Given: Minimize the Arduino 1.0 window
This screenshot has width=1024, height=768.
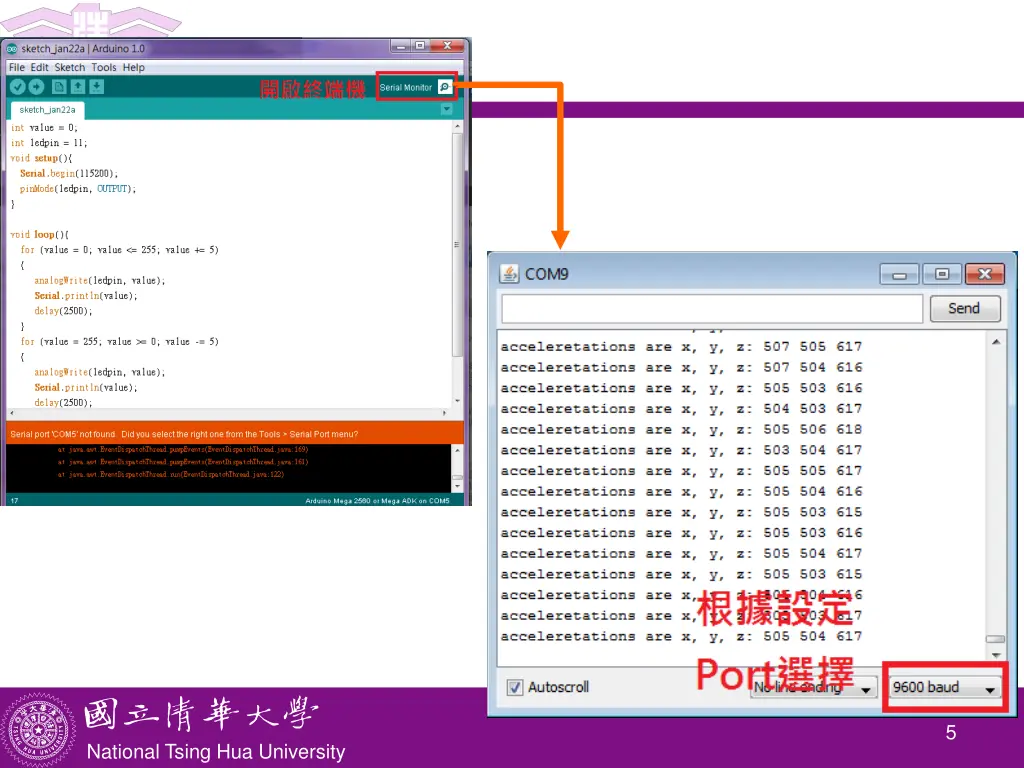Looking at the screenshot, I should [401, 46].
